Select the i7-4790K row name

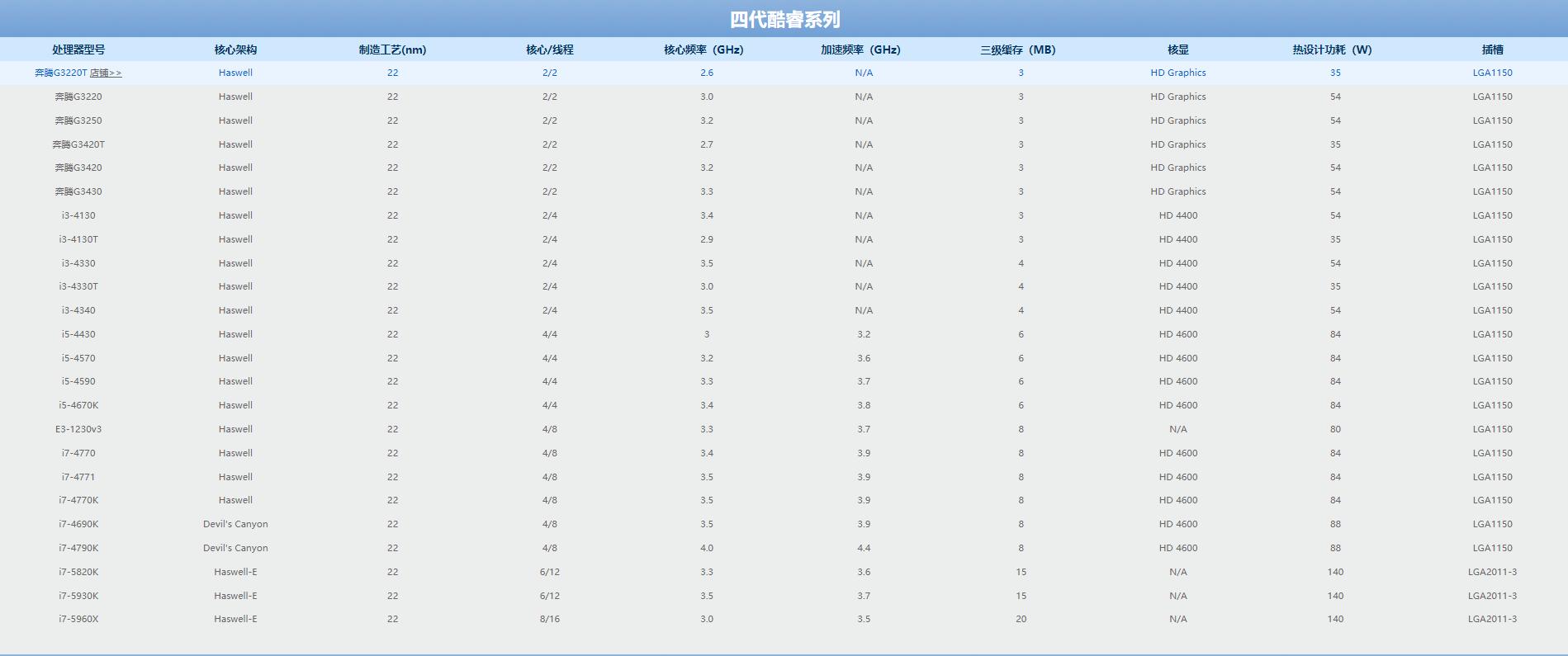78,548
